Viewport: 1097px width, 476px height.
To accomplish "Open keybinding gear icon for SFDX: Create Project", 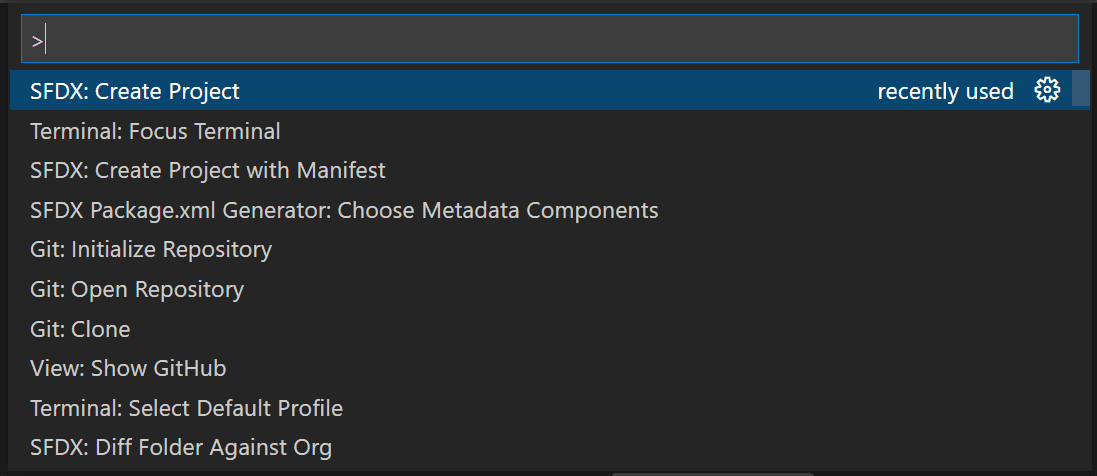I will 1047,91.
